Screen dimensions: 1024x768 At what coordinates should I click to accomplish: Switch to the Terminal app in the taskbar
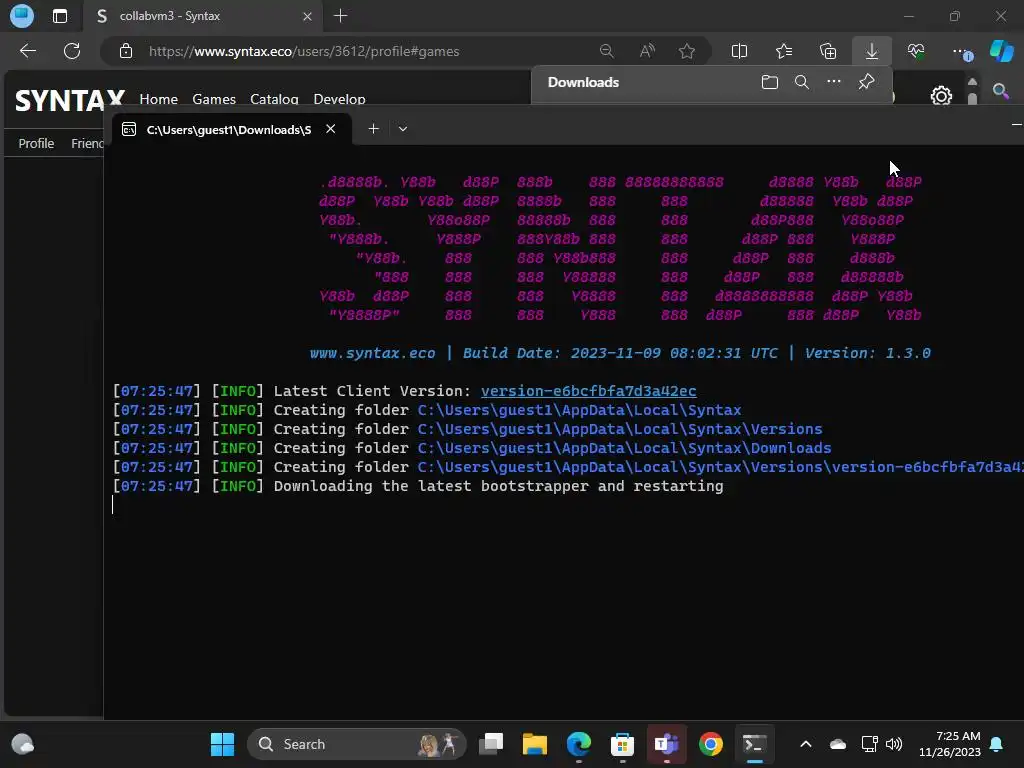[754, 744]
